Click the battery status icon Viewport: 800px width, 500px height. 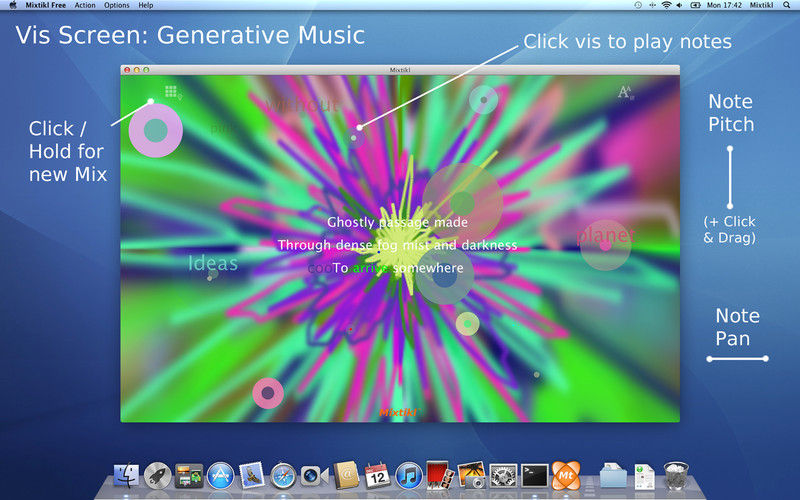point(695,5)
